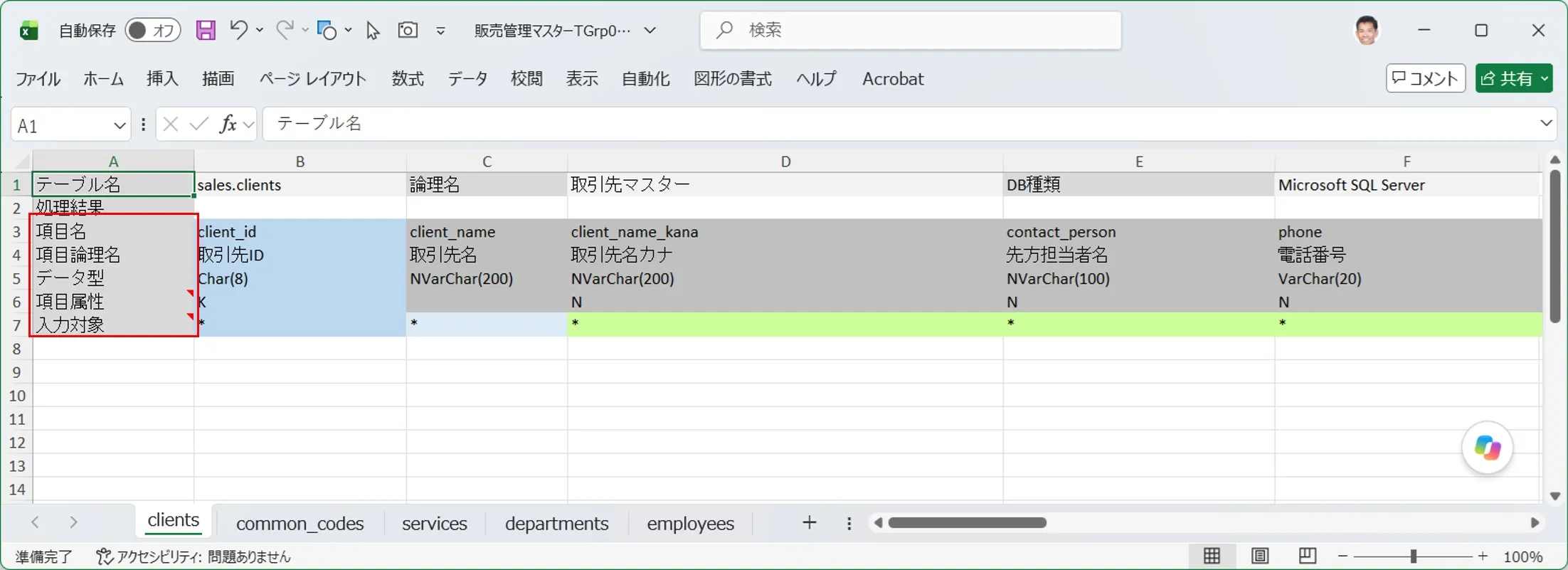Open the ファイル menu

click(38, 79)
